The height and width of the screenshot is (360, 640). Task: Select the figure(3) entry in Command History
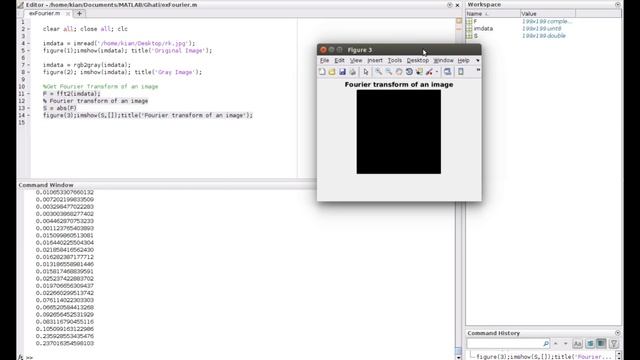pos(544,357)
